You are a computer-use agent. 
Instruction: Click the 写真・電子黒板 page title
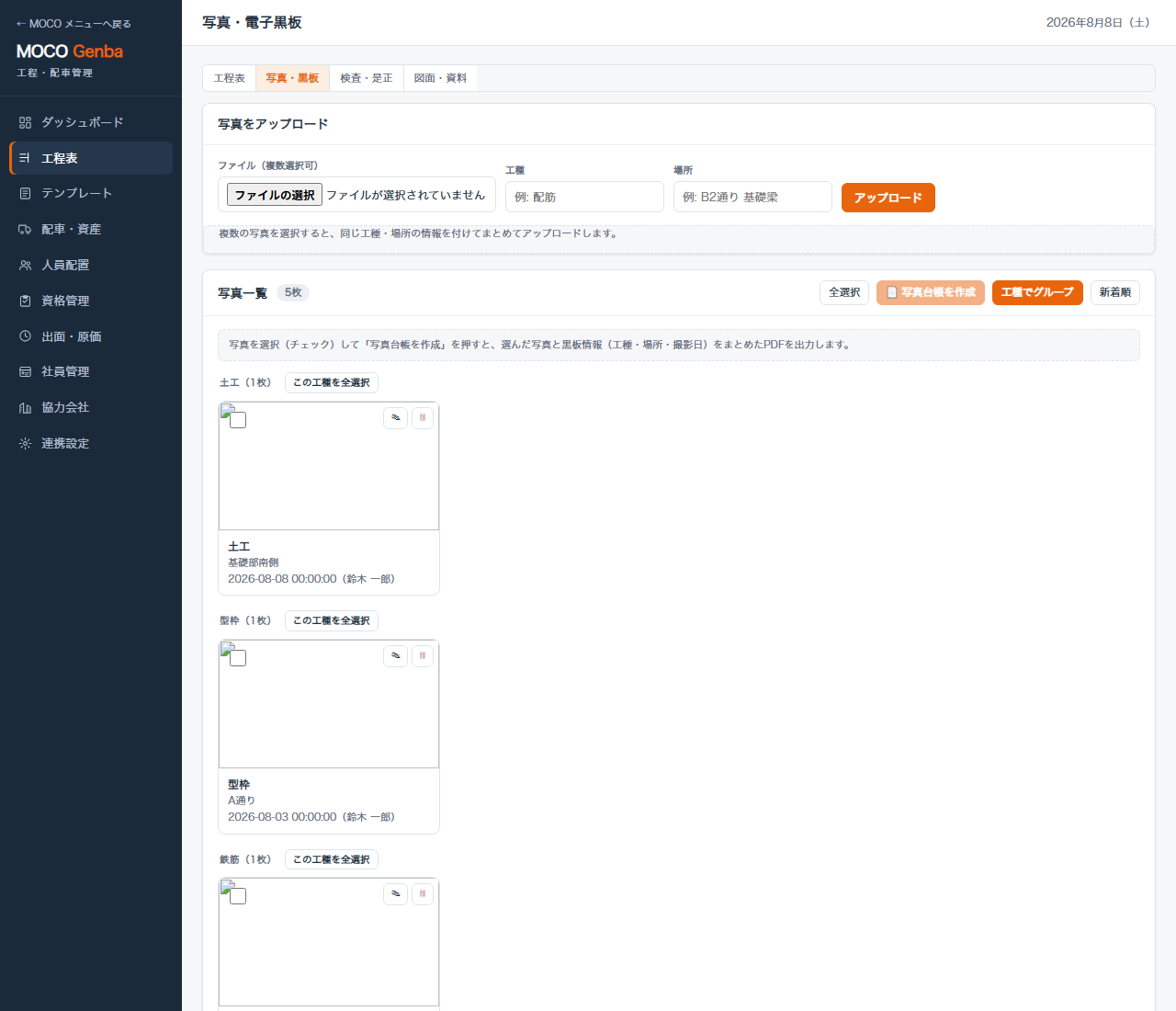point(252,22)
